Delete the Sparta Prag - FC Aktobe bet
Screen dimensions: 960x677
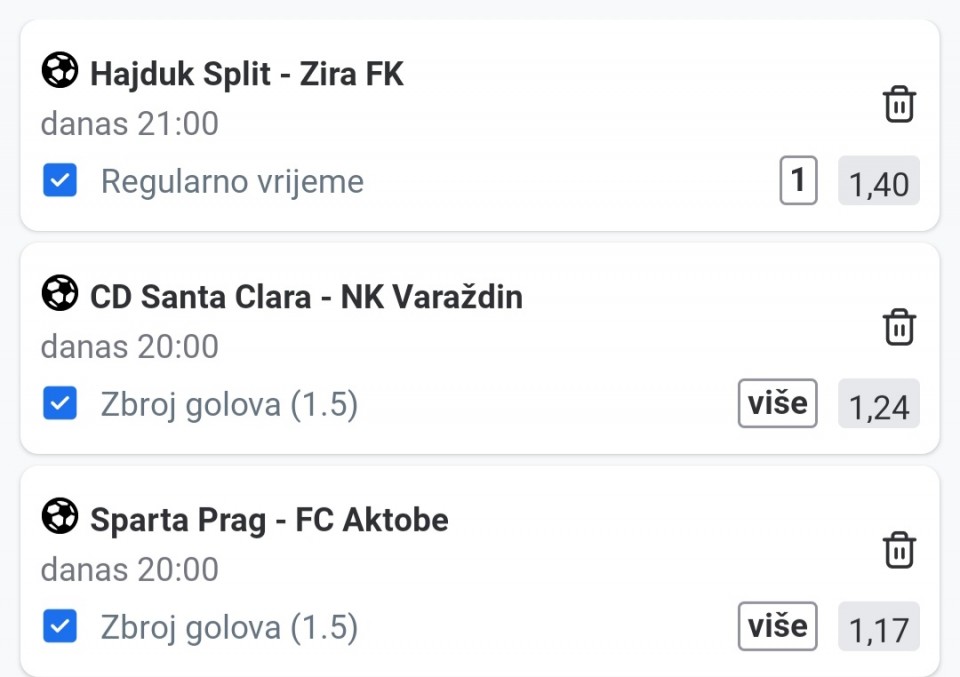click(899, 550)
